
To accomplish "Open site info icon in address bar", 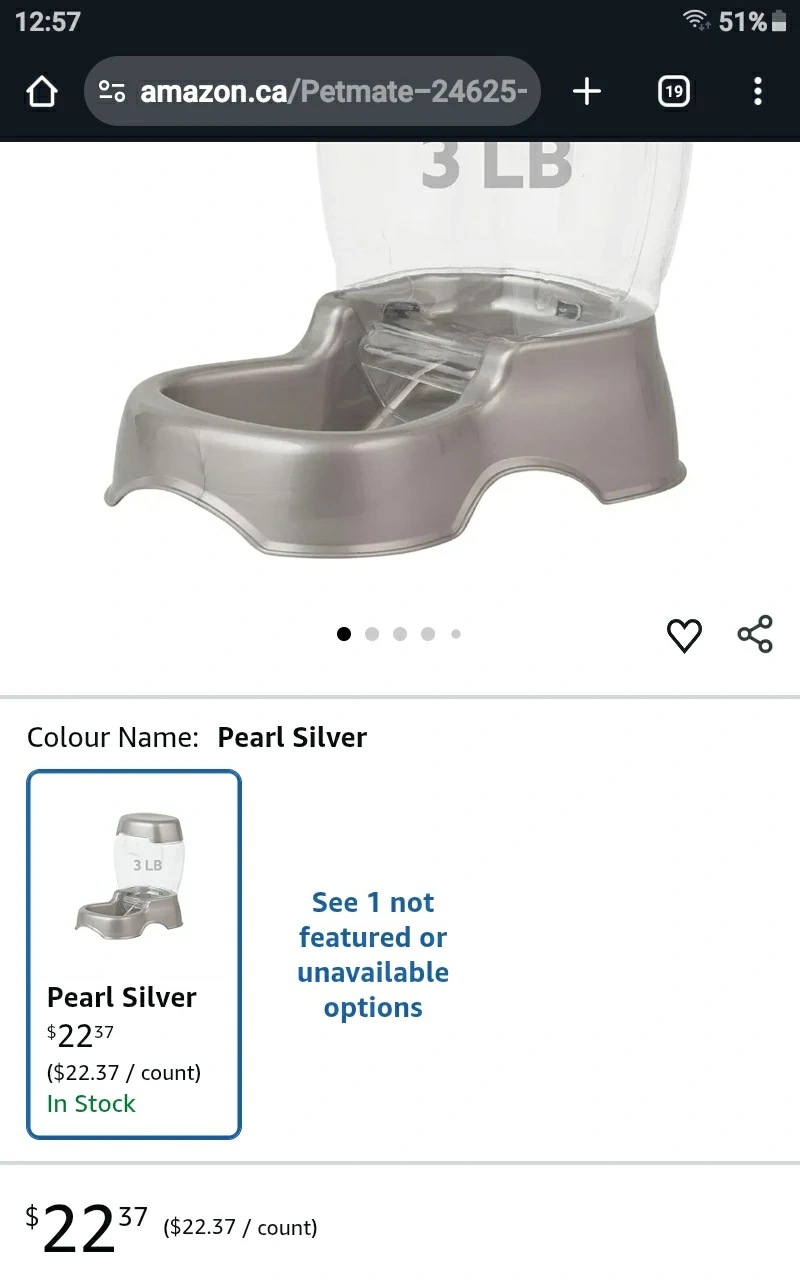I will 112,92.
